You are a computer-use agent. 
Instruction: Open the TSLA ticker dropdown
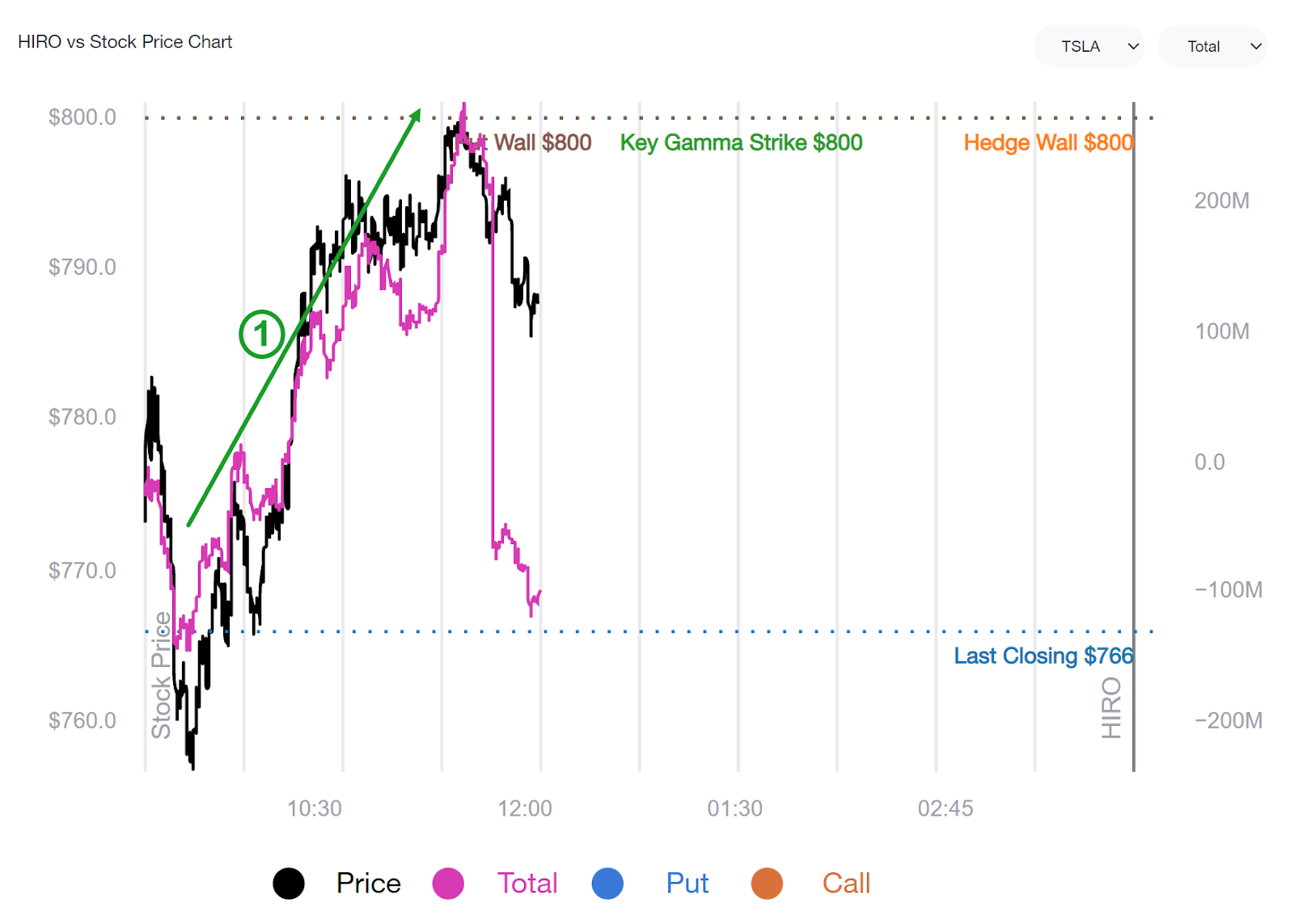[x=1089, y=46]
